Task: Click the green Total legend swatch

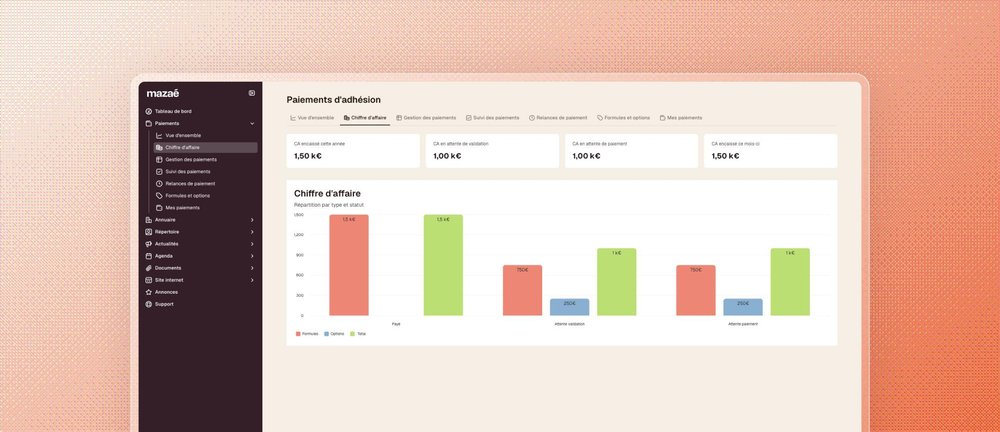Action: 353,334
